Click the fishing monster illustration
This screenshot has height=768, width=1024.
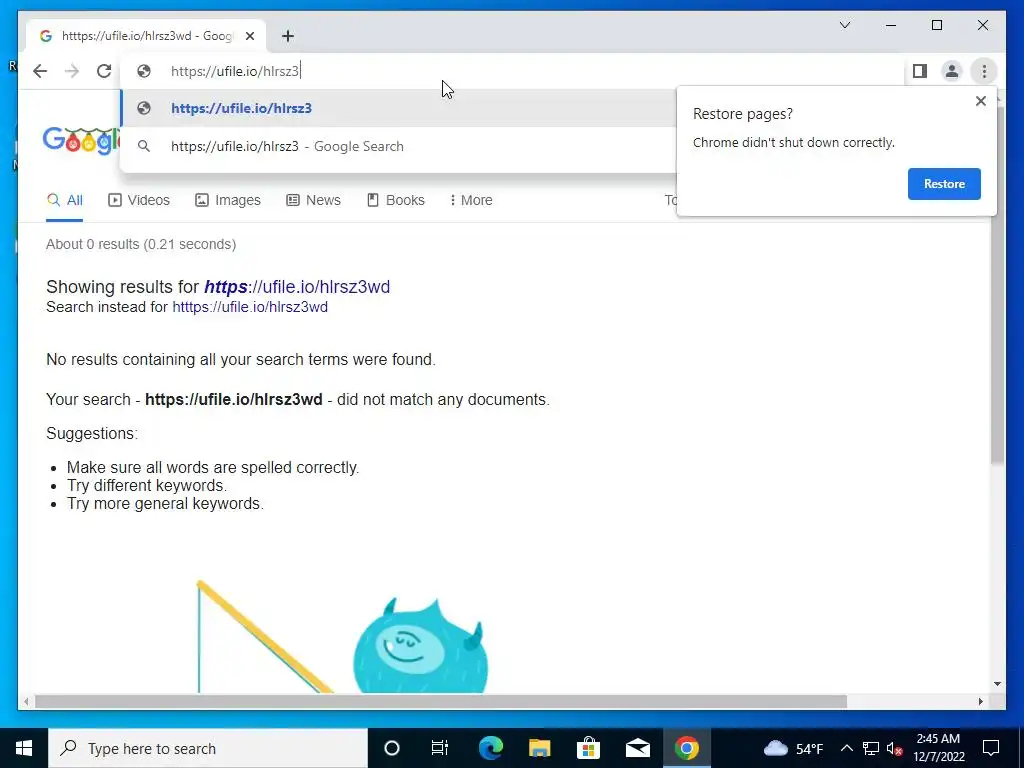pos(342,636)
